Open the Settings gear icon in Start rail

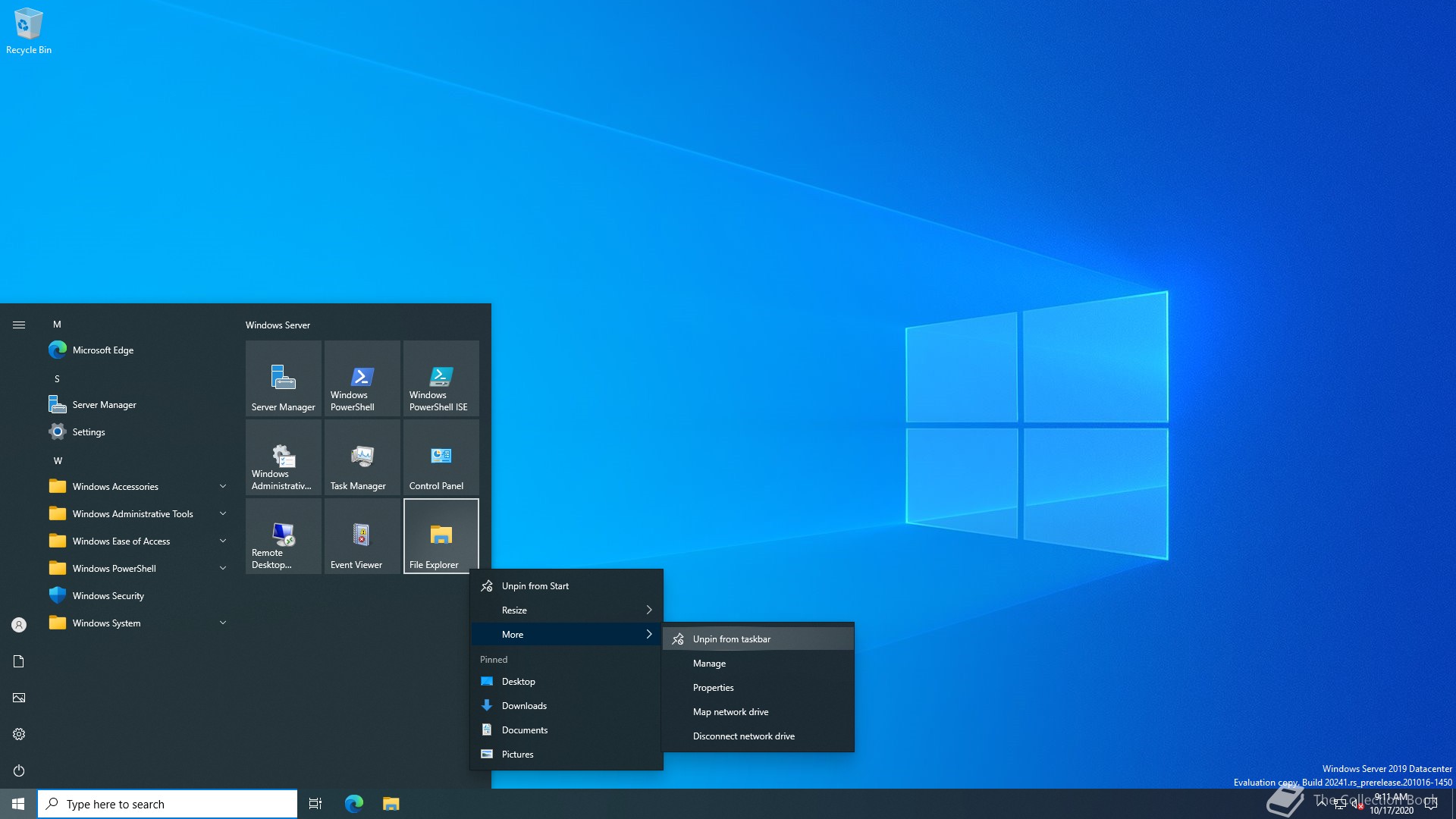(19, 733)
